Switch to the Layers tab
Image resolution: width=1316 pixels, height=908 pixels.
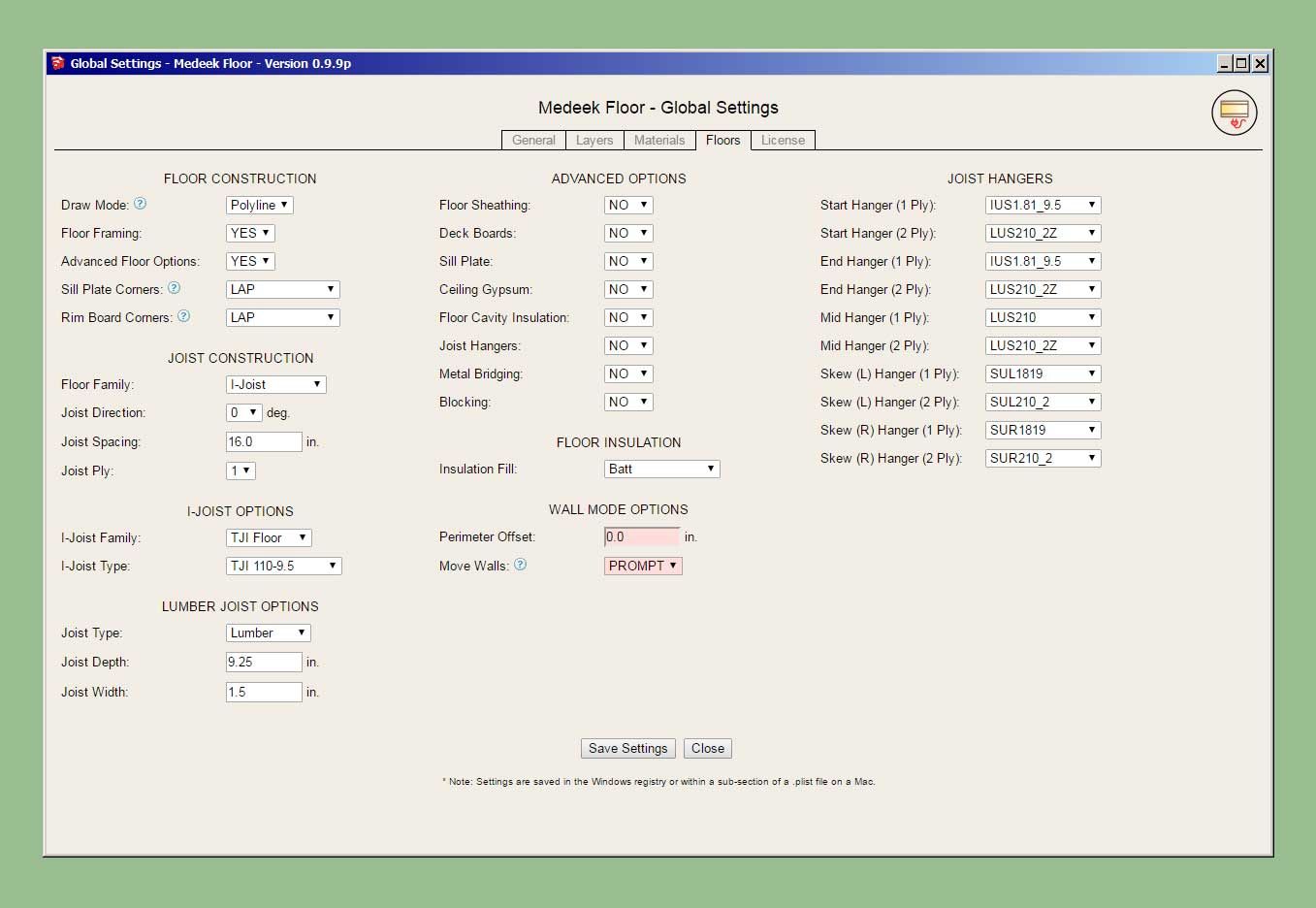tap(594, 140)
